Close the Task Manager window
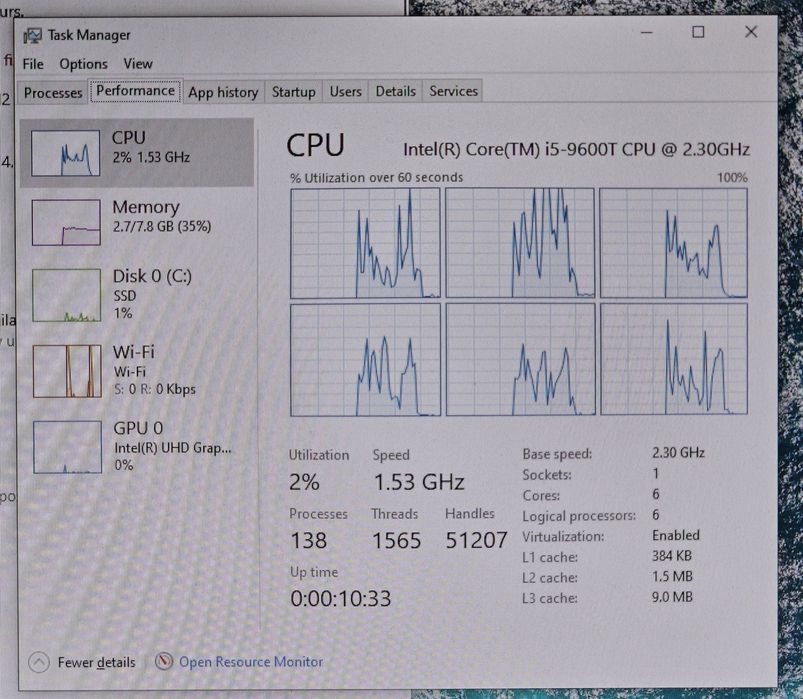Viewport: 803px width, 699px height. pyautogui.click(x=751, y=32)
